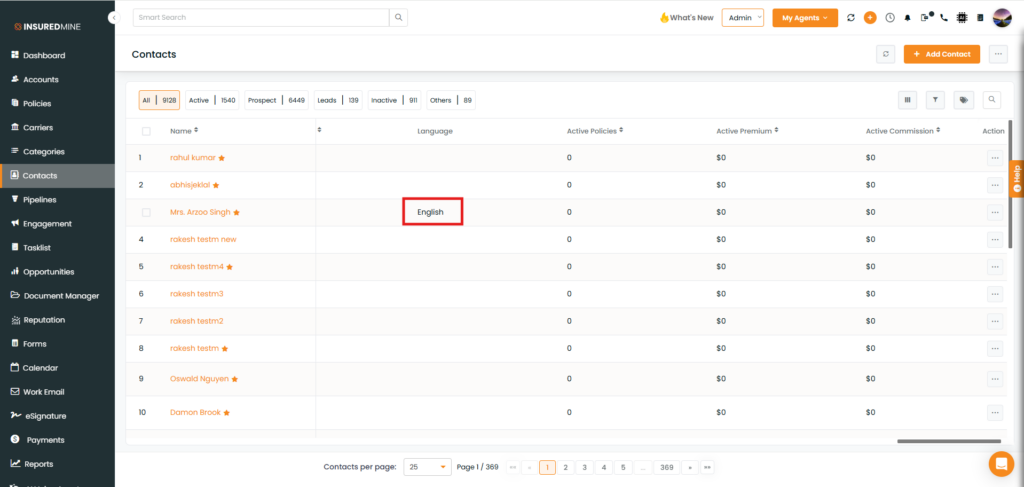1024x487 pixels.
Task: Click the orange quick-add plus icon
Action: click(870, 18)
